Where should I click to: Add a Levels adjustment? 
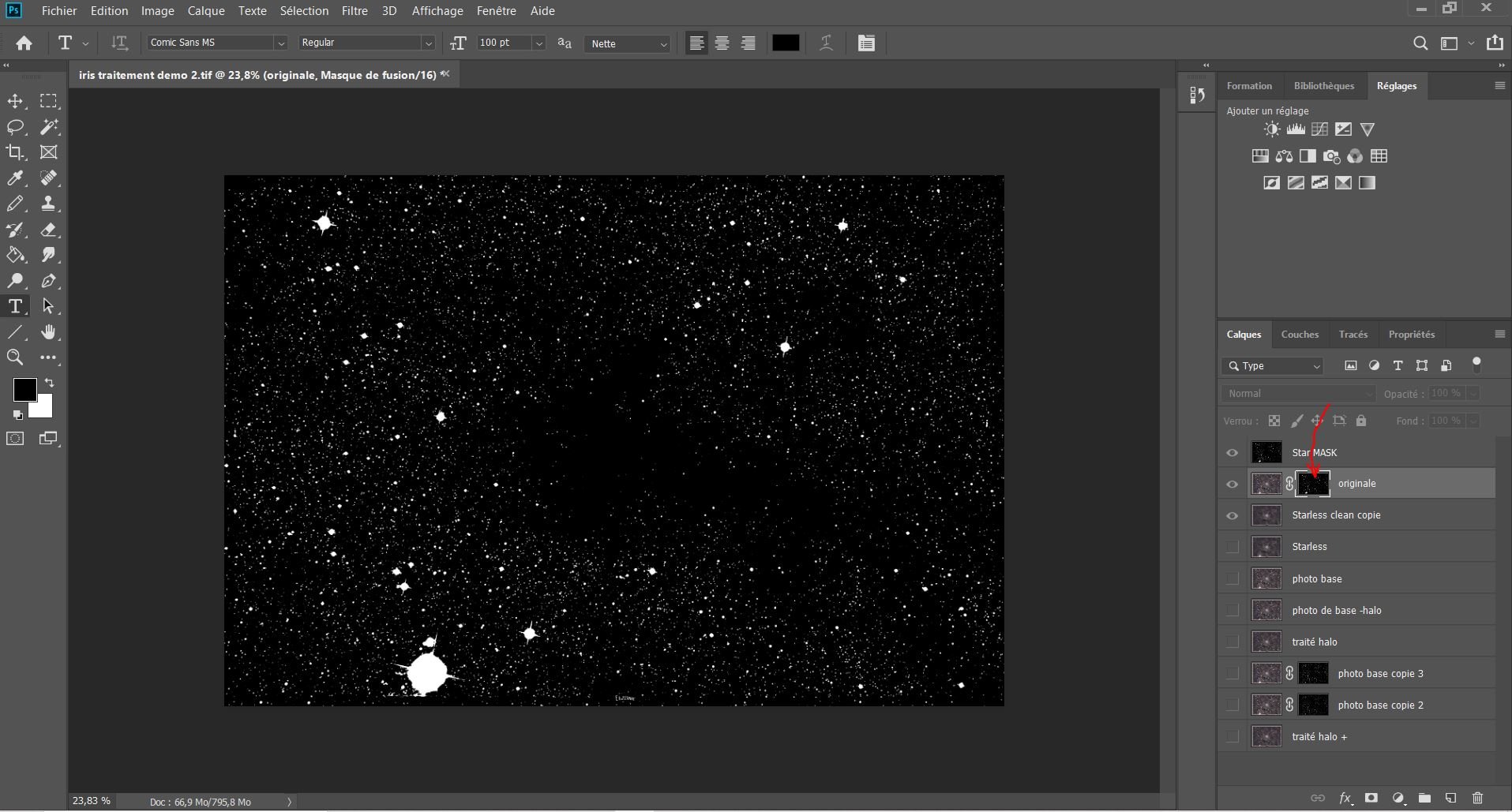1296,129
